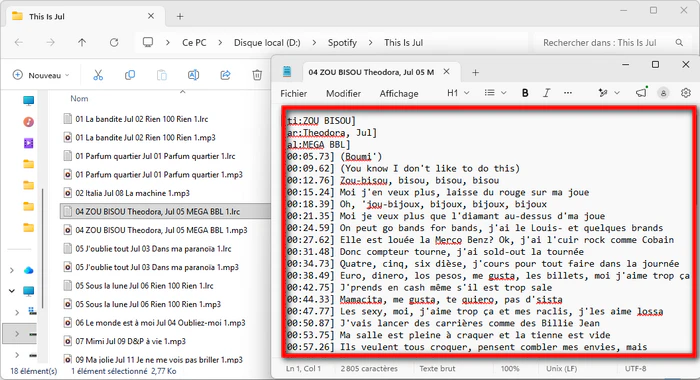
Task: Click the Paste icon in Explorer toolbar
Action: pyautogui.click(x=162, y=75)
